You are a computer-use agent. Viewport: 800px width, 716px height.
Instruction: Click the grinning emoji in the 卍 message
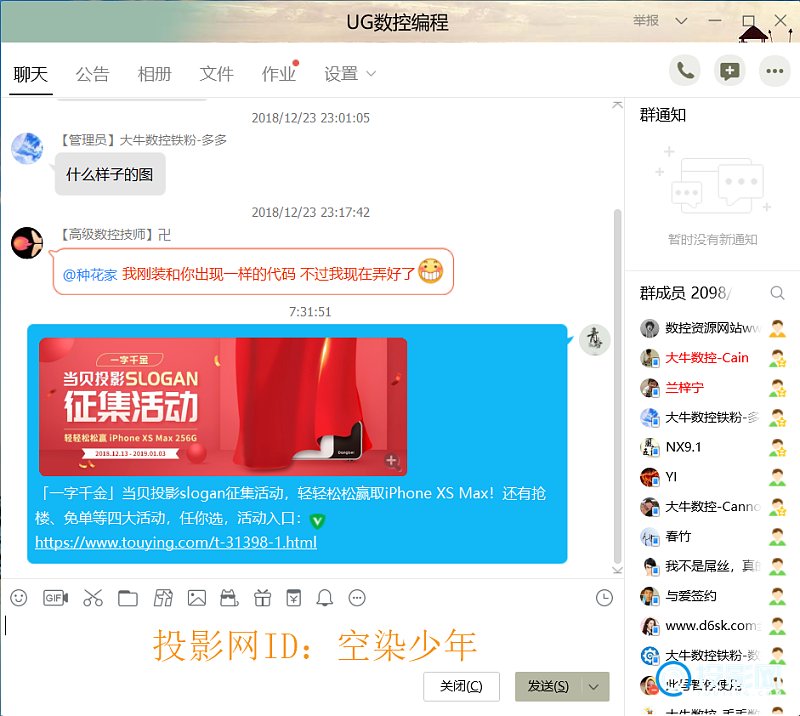431,271
